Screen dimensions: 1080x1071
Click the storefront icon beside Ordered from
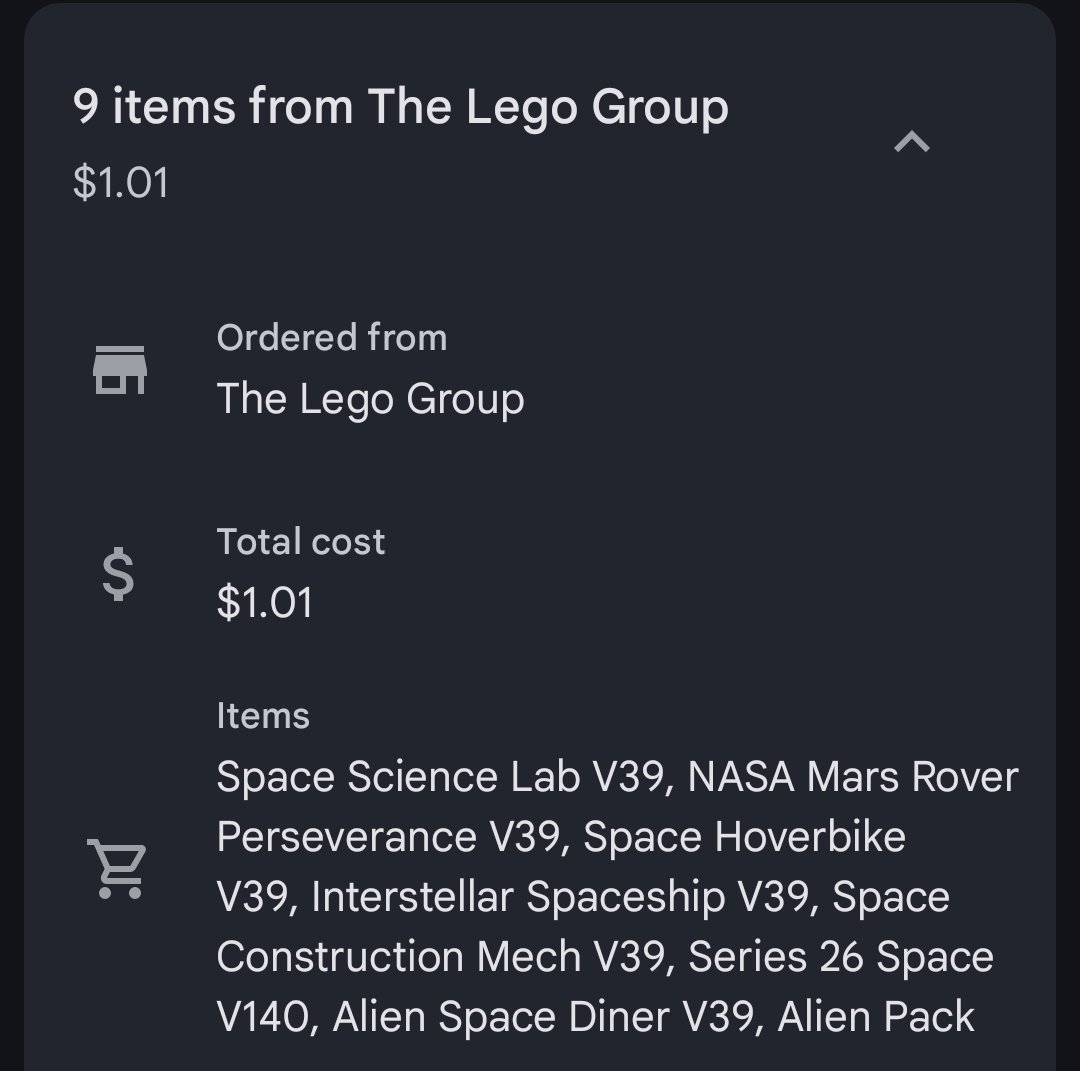click(120, 370)
